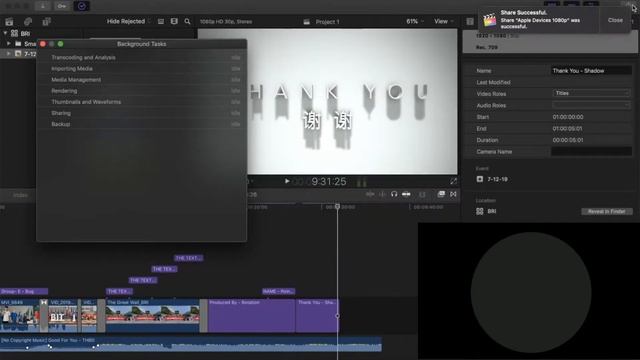Click the fade handle at Thank You clip end

pyautogui.click(x=337, y=316)
